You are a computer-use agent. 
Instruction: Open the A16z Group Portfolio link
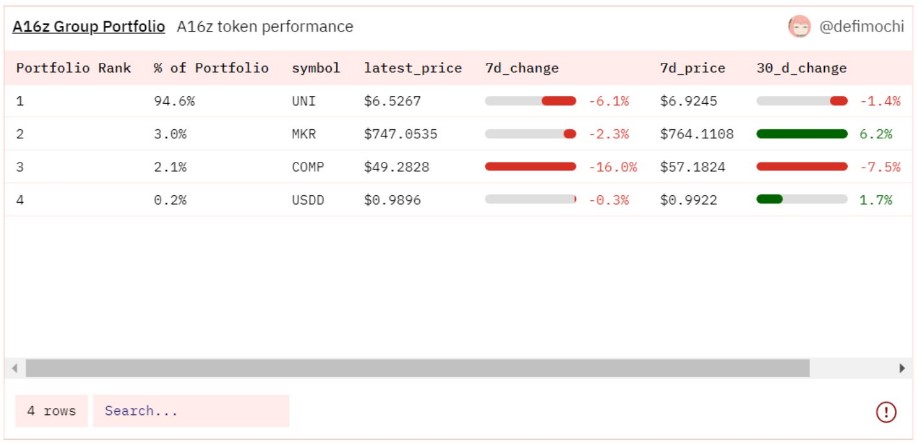[89, 27]
